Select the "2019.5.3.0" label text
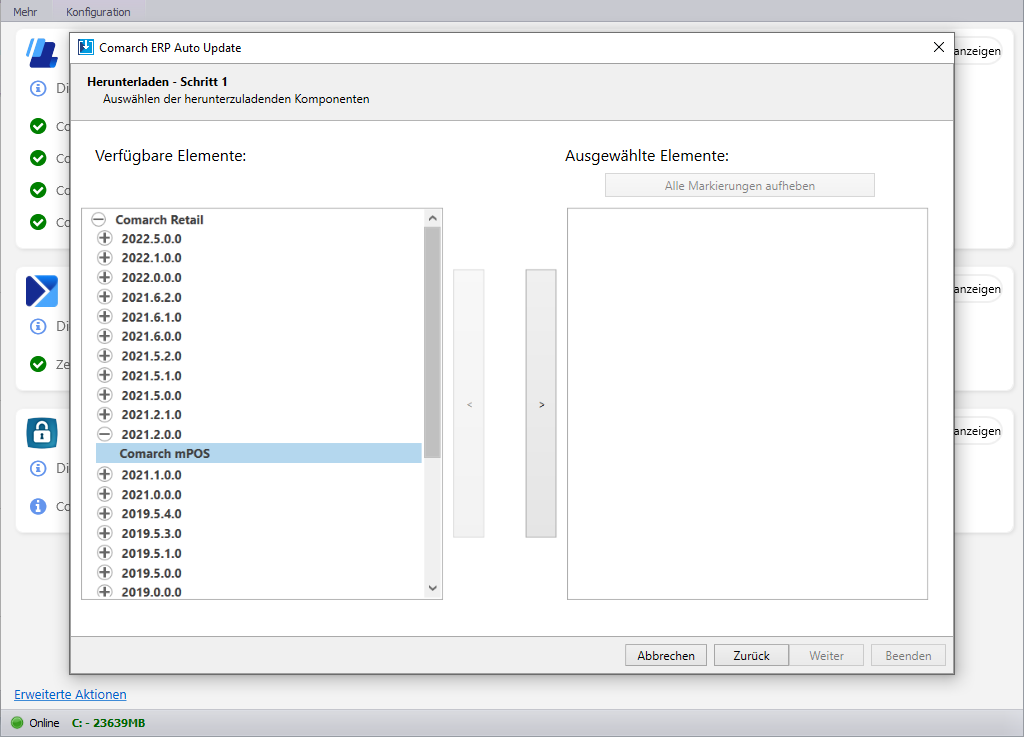Viewport: 1024px width, 737px height. [x=152, y=534]
